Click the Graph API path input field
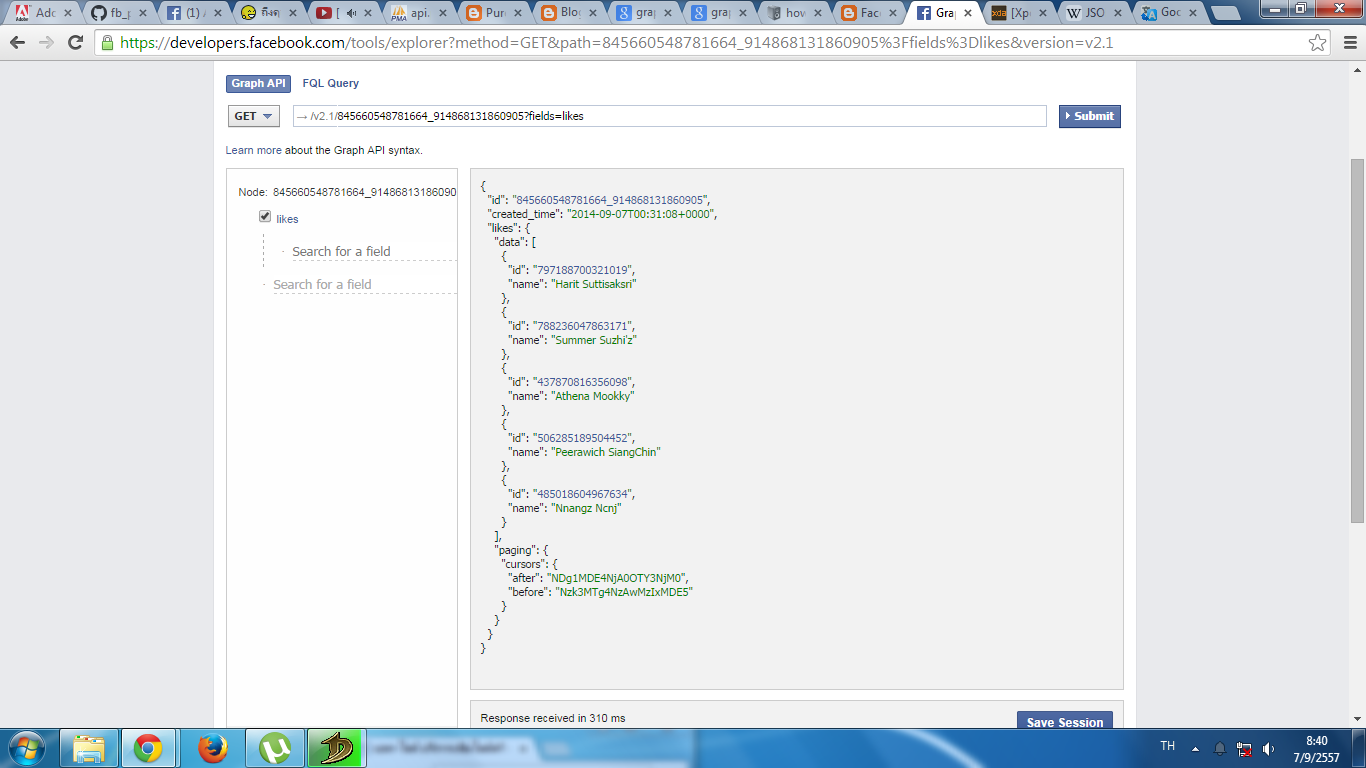This screenshot has height=768, width=1366. pos(669,116)
